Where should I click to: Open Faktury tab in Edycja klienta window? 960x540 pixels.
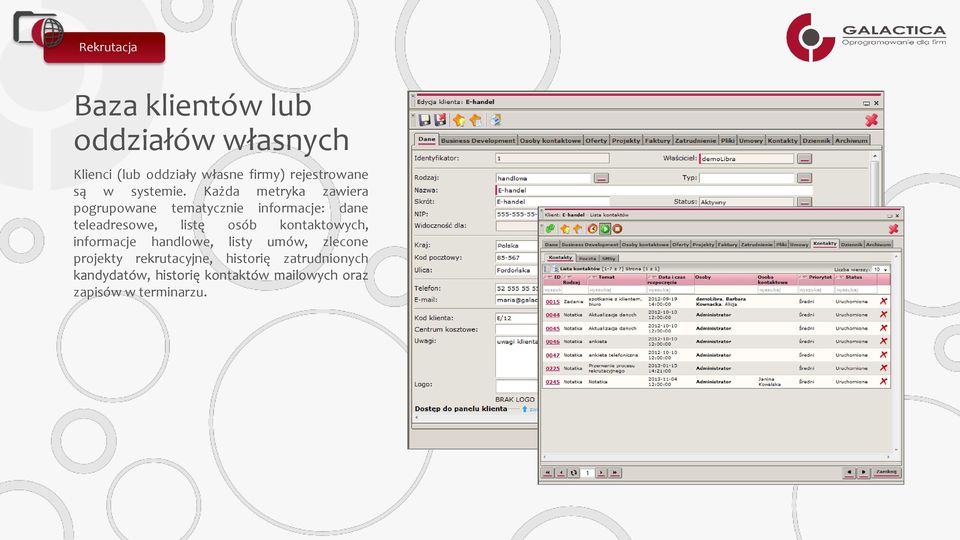(658, 140)
